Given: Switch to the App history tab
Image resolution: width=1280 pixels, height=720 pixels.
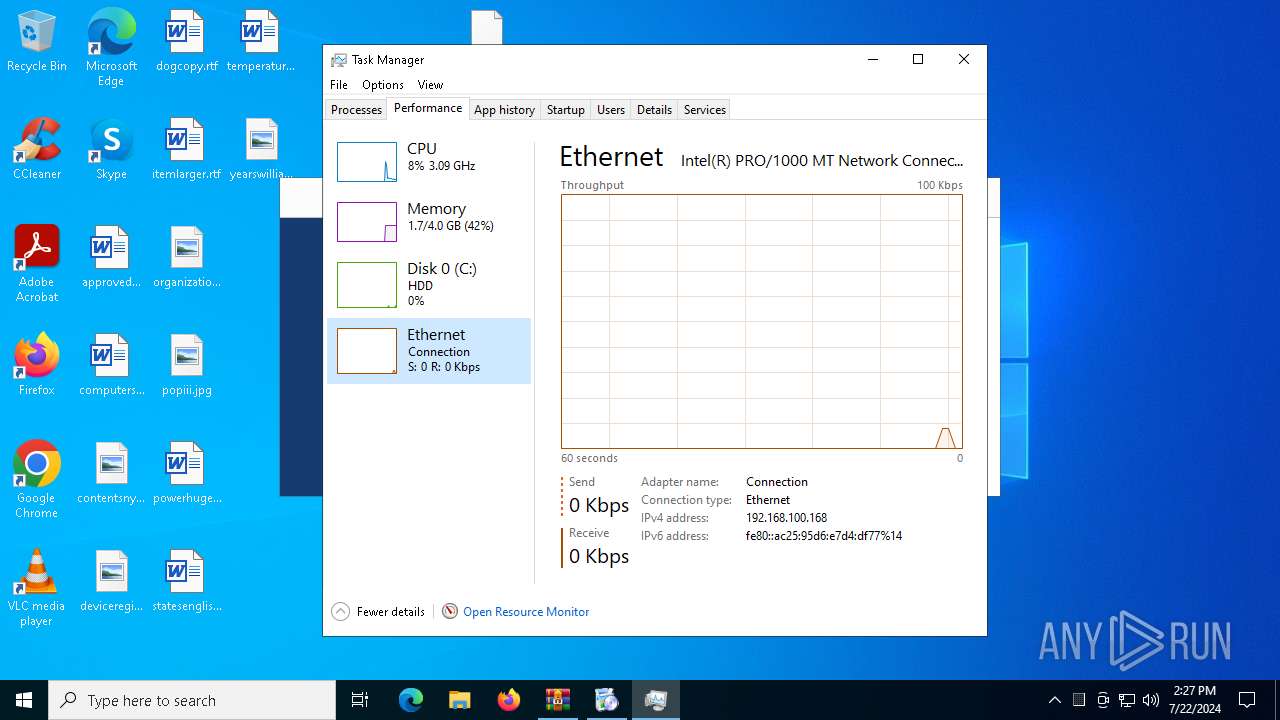Looking at the screenshot, I should tap(504, 110).
